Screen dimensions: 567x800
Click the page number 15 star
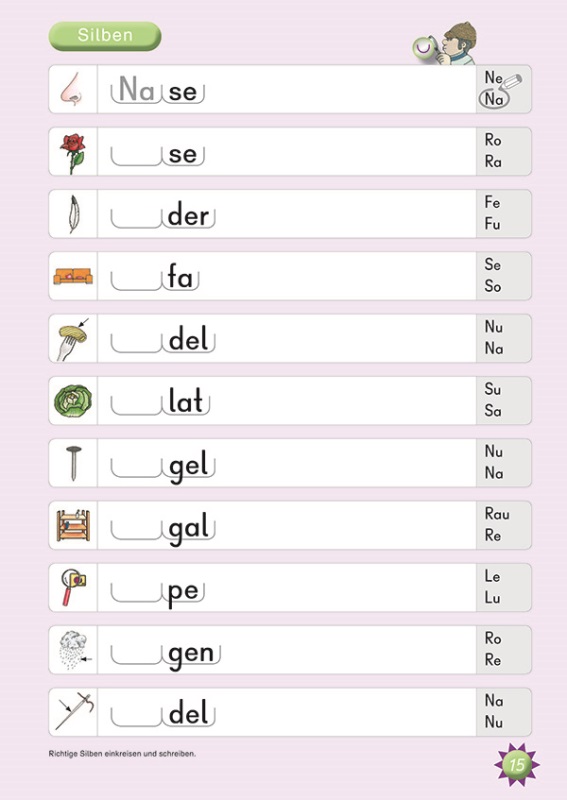pos(516,764)
